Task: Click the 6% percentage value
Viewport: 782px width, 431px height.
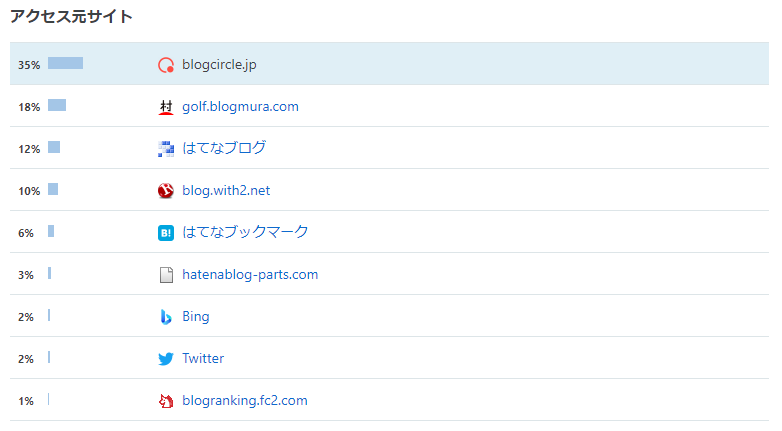Action: 26,233
